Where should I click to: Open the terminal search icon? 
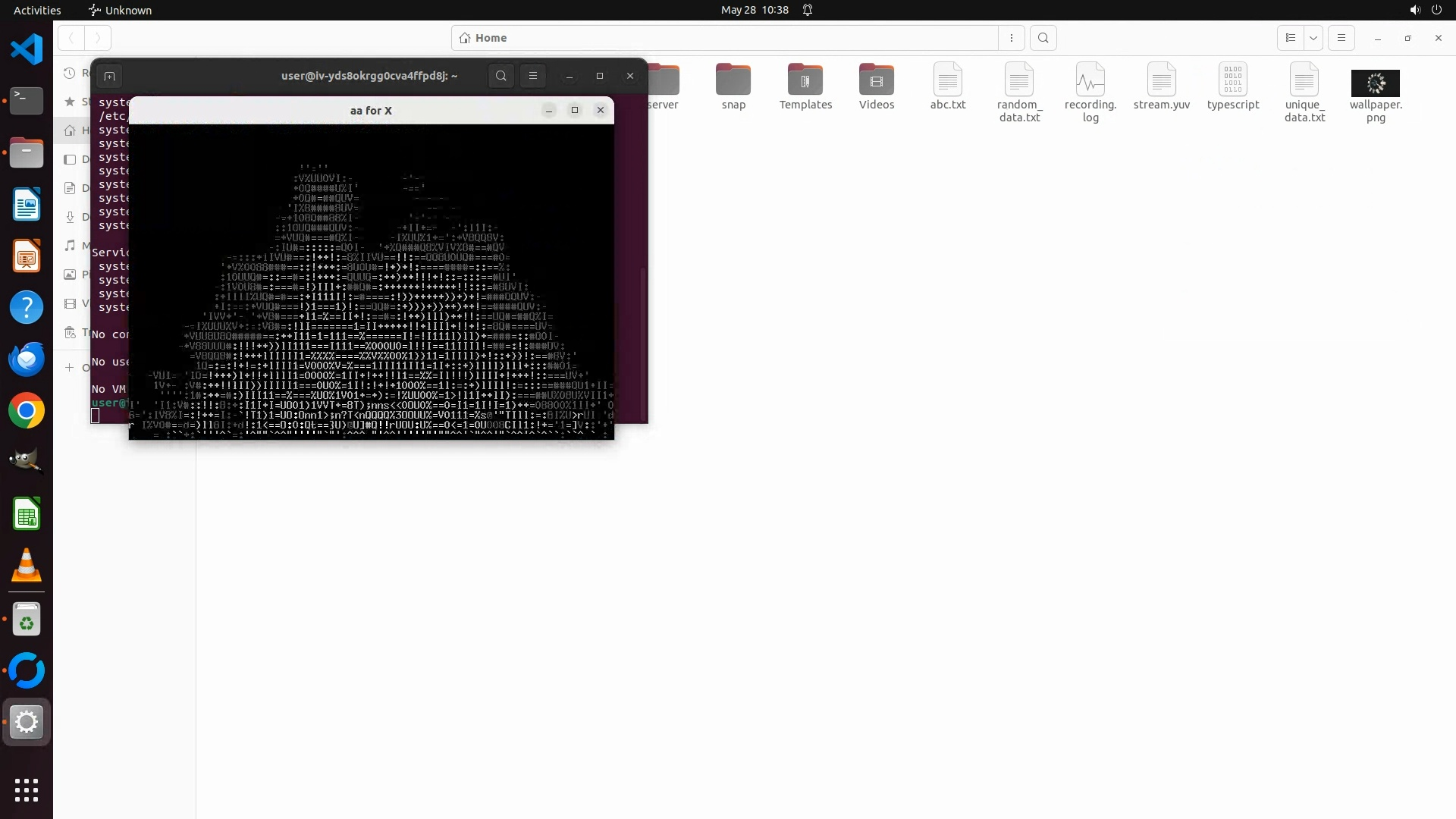coord(500,76)
